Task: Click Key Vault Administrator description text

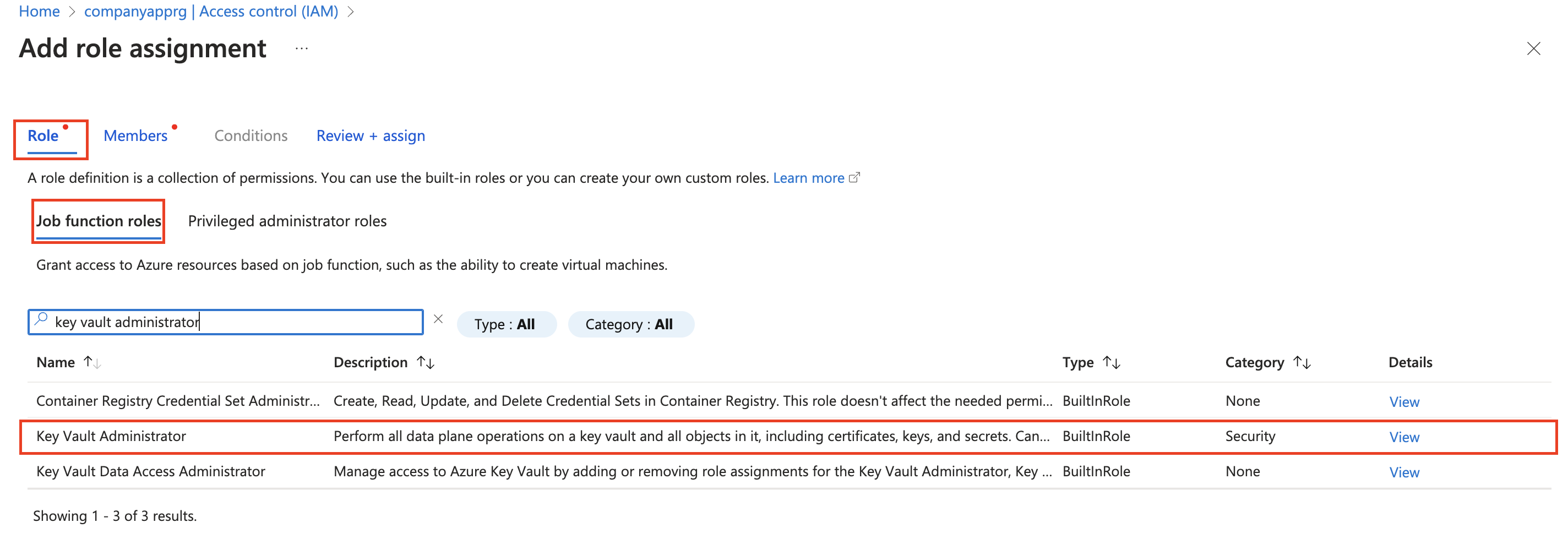Action: (692, 436)
